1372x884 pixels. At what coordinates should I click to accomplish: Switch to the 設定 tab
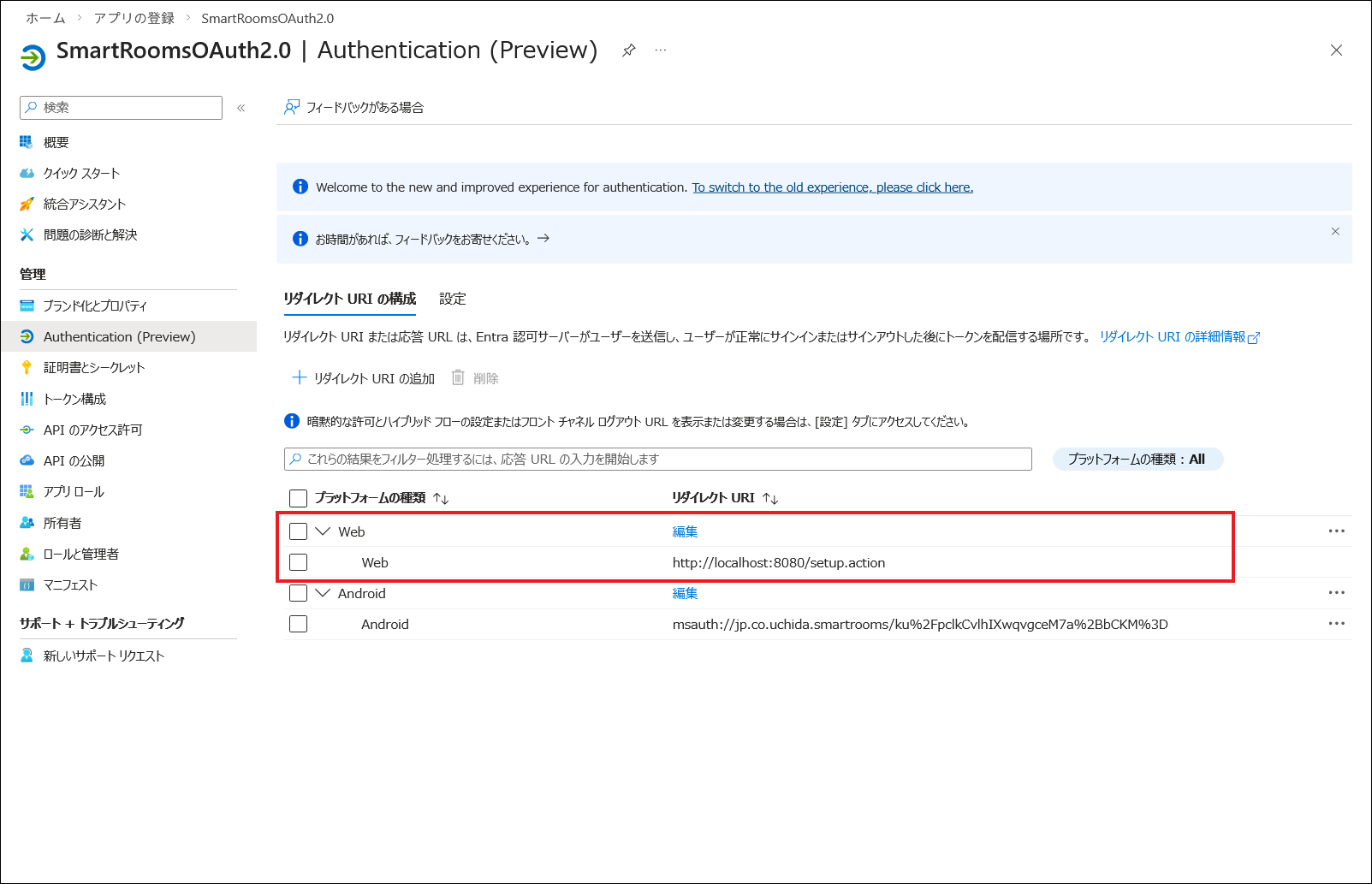coord(452,299)
